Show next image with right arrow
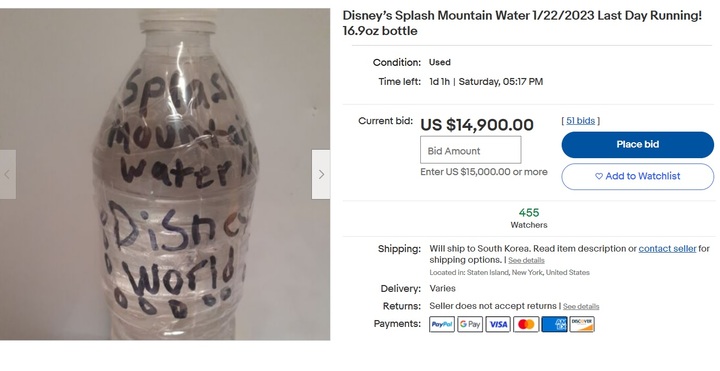The image size is (720, 371). 321,174
